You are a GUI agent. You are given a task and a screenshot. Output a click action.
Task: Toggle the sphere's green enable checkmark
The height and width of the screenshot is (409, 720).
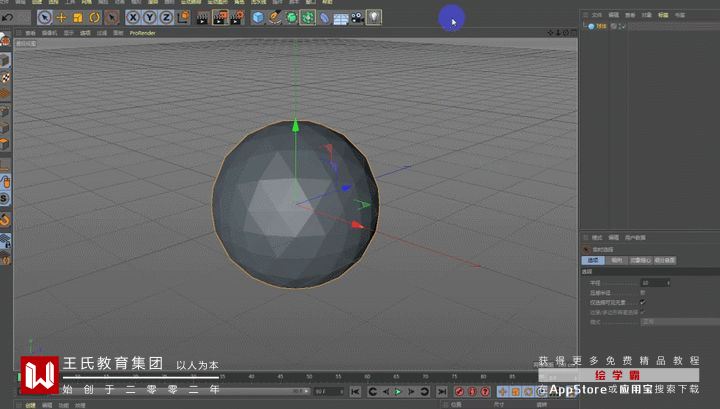[x=623, y=27]
